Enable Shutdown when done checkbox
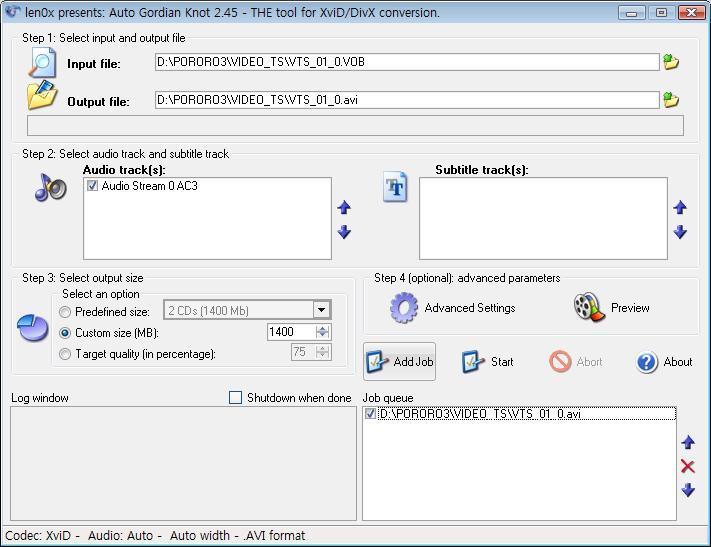This screenshot has width=711, height=547. tap(235, 397)
